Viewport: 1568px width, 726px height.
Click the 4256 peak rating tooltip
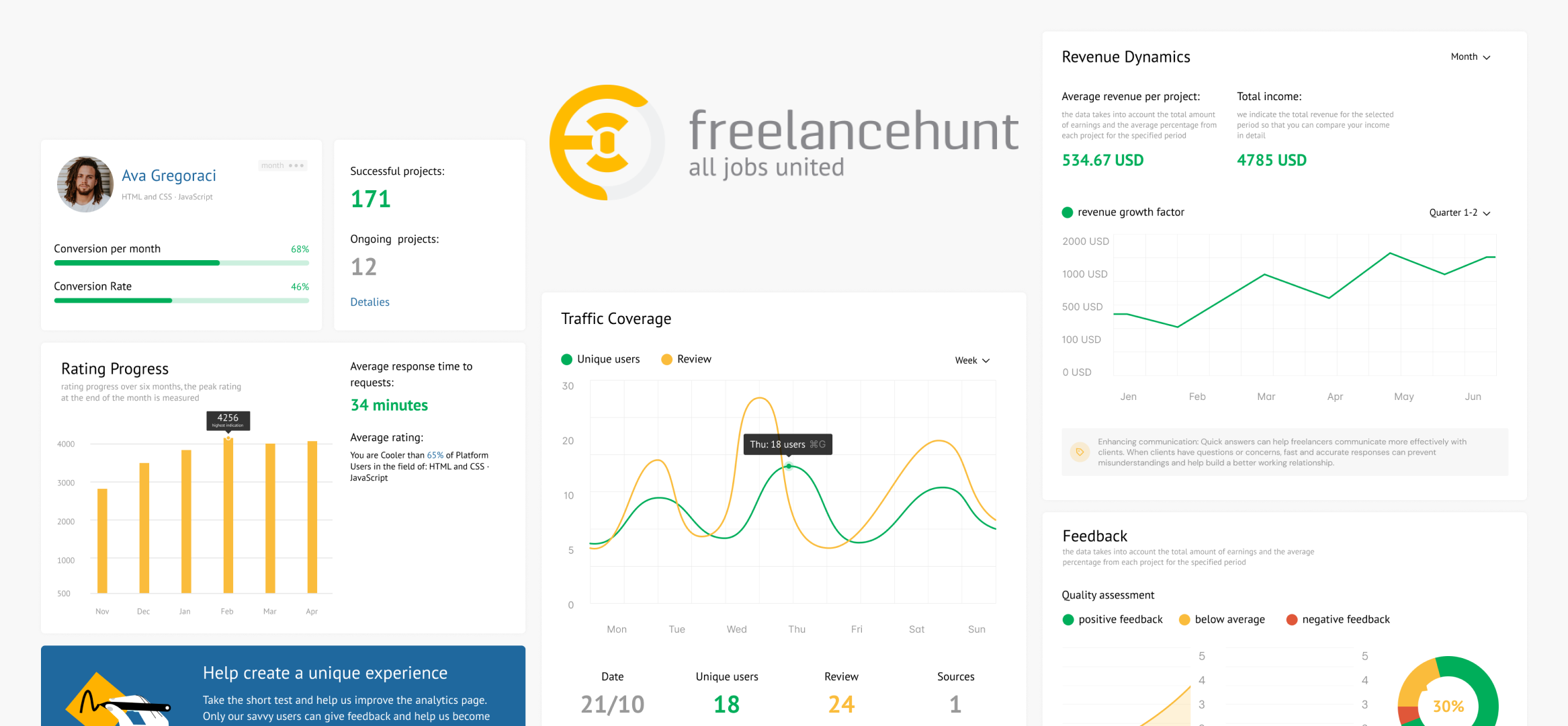(228, 420)
